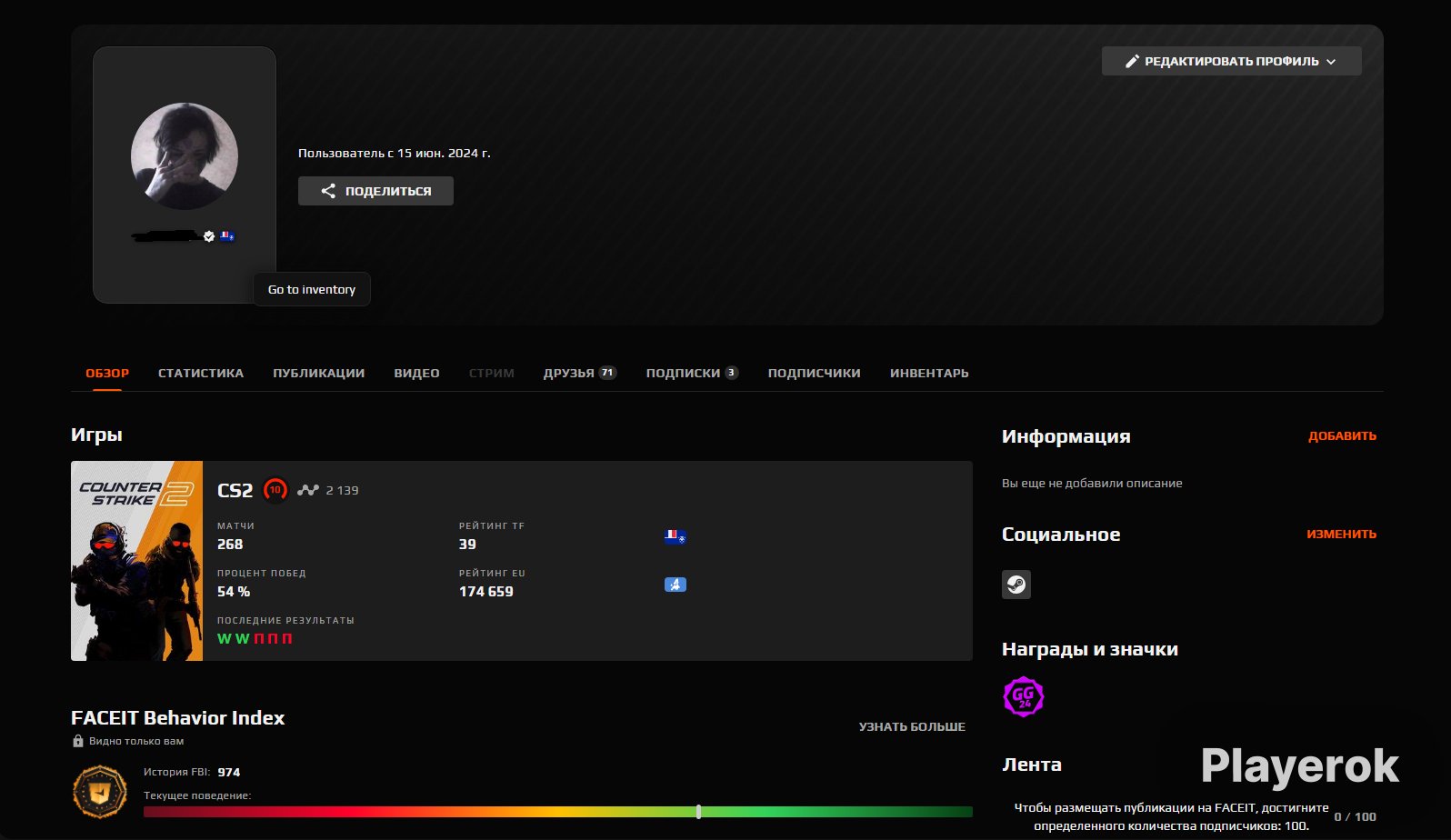
Task: Click the level 10 skill badge icon
Action: click(x=275, y=490)
